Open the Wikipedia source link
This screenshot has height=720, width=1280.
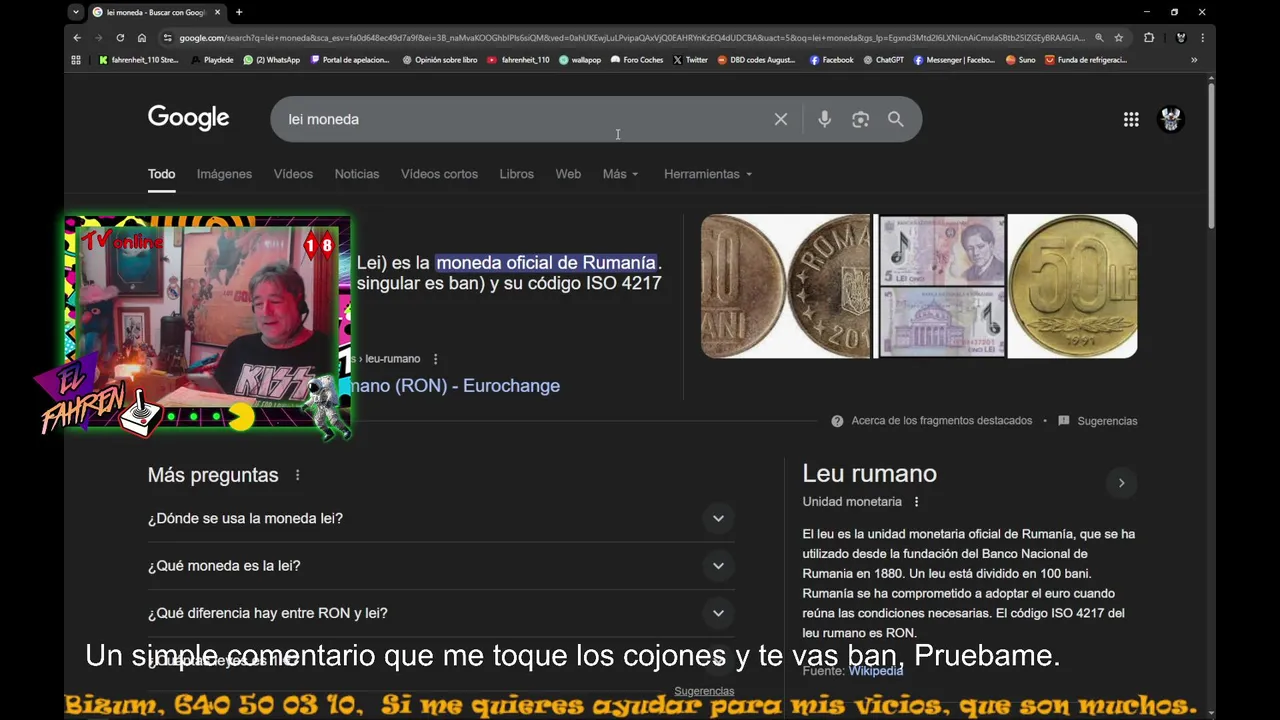coord(876,671)
